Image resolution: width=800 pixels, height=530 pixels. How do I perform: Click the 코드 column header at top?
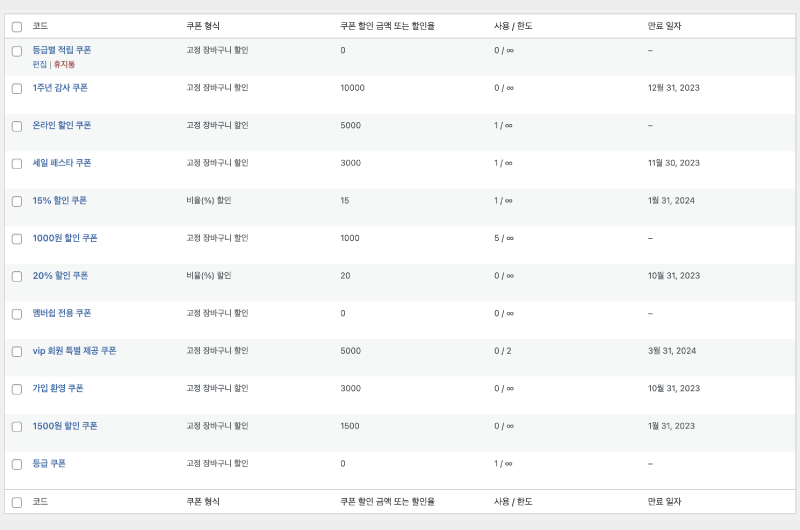pos(40,26)
